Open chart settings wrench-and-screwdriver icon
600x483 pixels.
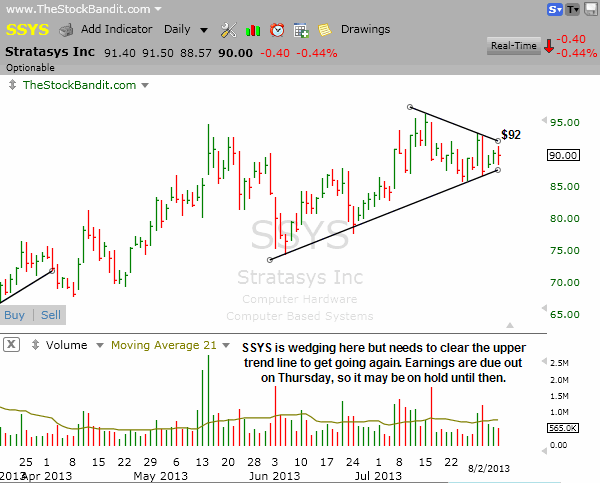point(228,30)
